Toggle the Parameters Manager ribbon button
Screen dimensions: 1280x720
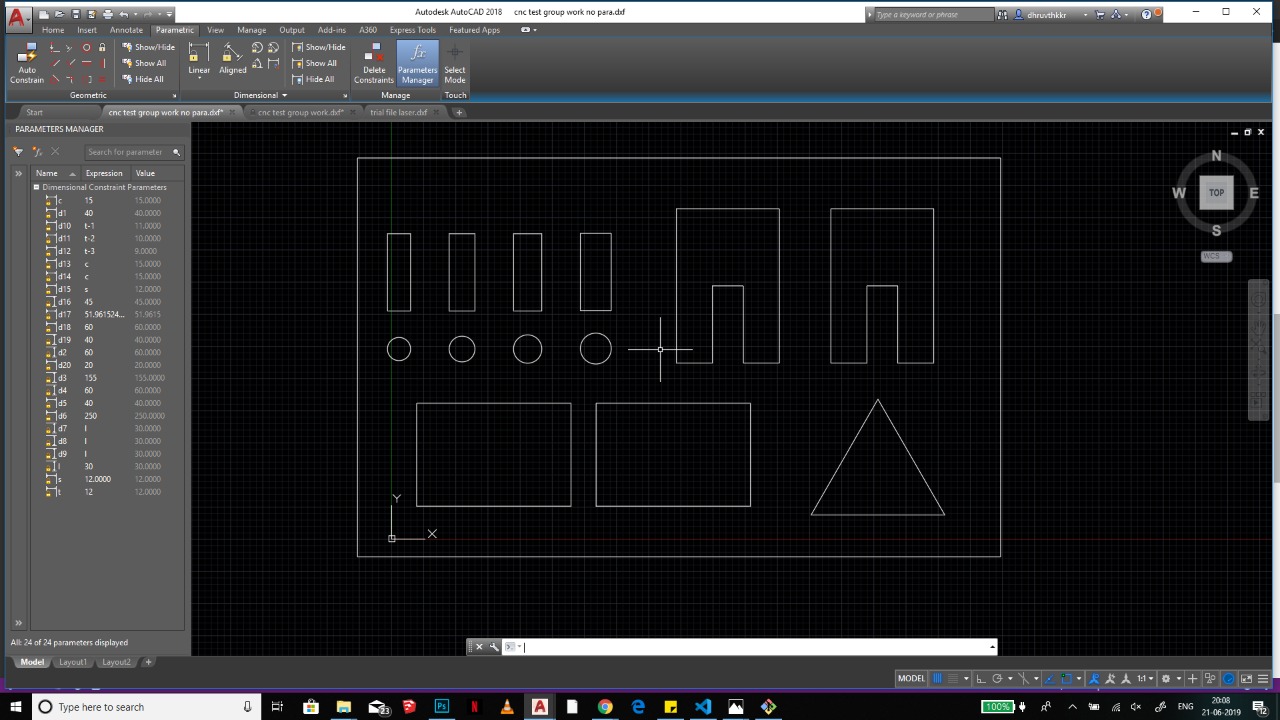click(x=417, y=63)
